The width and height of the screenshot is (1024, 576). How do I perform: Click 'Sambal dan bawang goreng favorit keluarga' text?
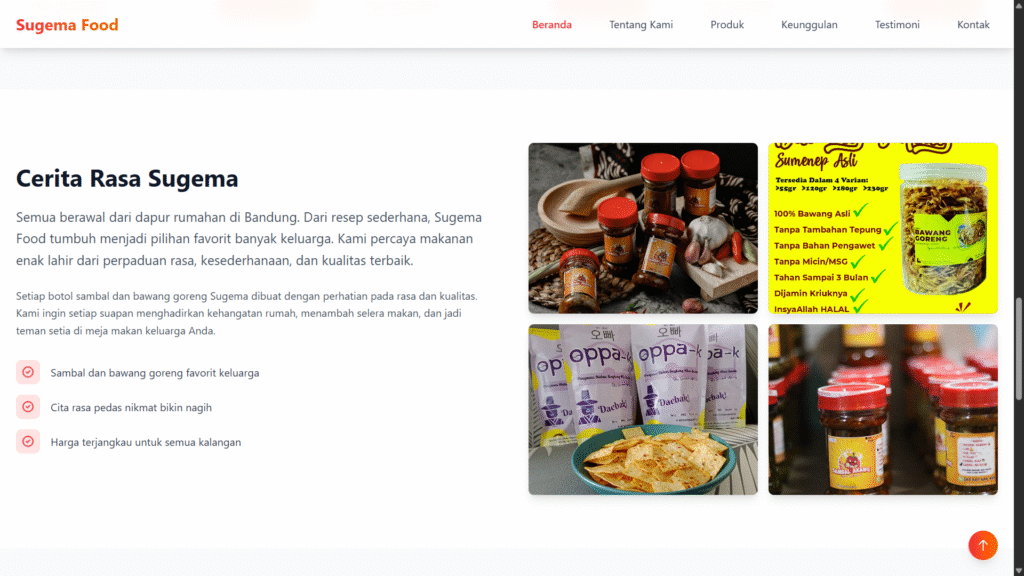(x=155, y=373)
